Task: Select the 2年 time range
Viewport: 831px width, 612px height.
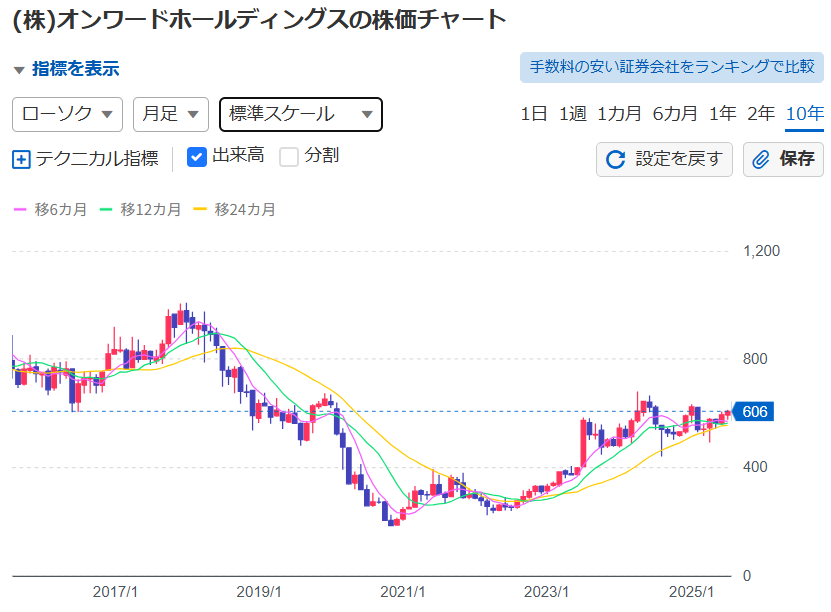Action: click(x=761, y=113)
